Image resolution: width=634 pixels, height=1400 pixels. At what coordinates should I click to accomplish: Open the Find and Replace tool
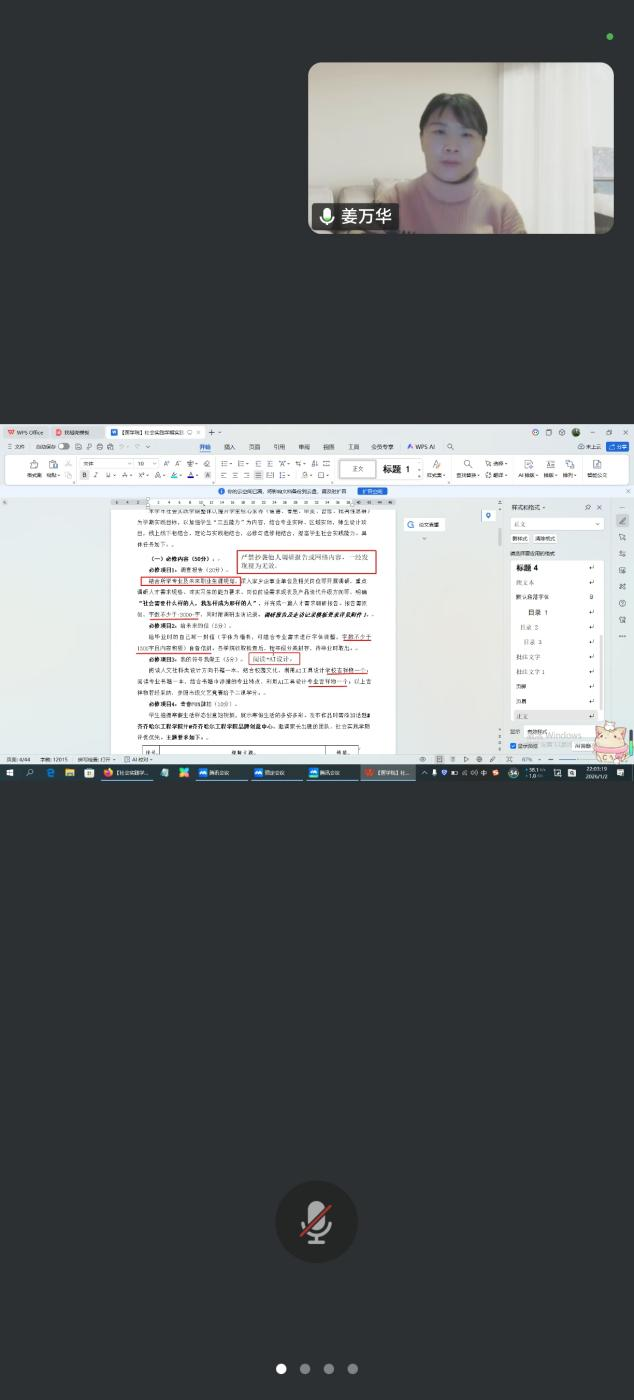click(x=467, y=469)
